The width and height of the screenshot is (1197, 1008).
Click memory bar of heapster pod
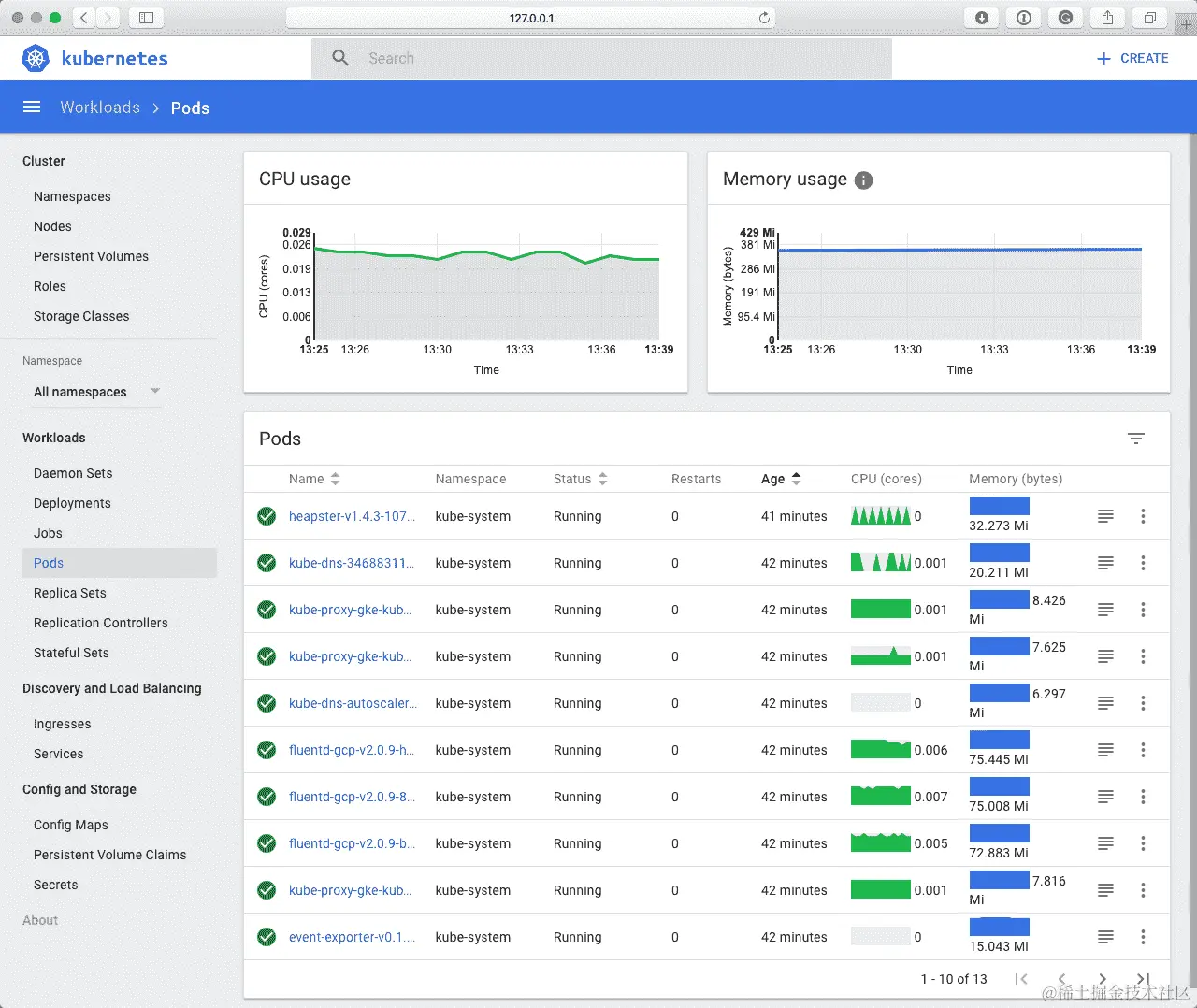pyautogui.click(x=1000, y=506)
